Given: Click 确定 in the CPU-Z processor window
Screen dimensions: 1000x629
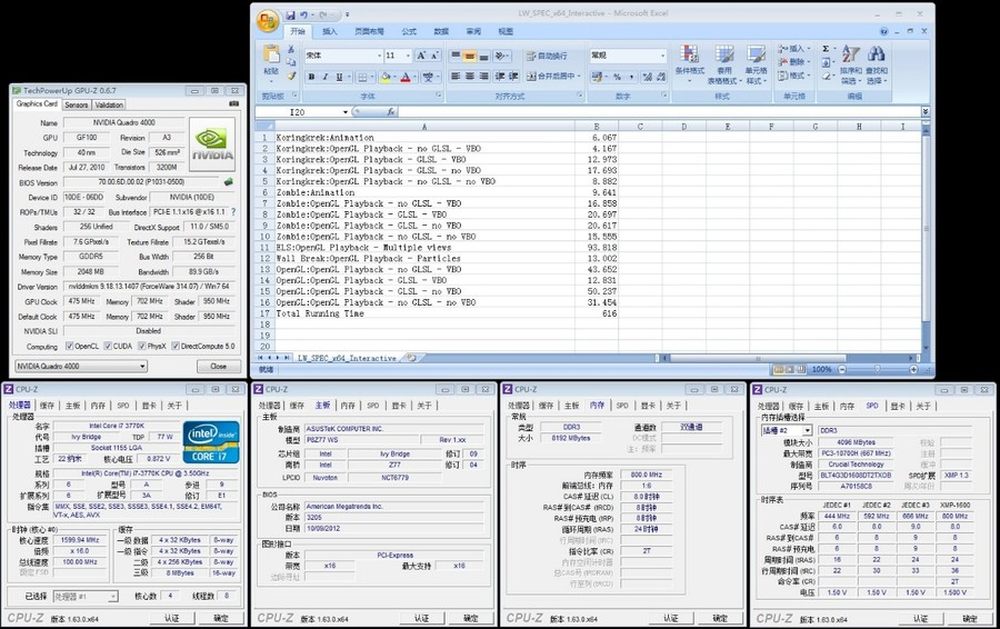Looking at the screenshot, I should [x=221, y=618].
